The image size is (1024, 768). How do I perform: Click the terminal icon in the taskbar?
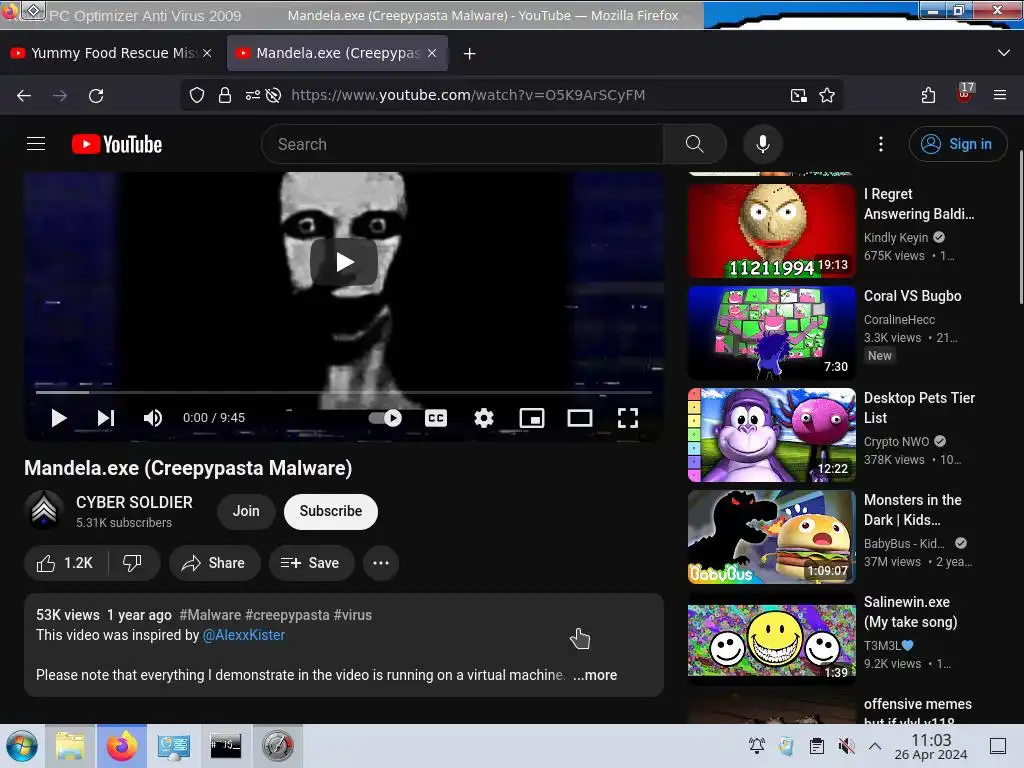click(x=225, y=746)
